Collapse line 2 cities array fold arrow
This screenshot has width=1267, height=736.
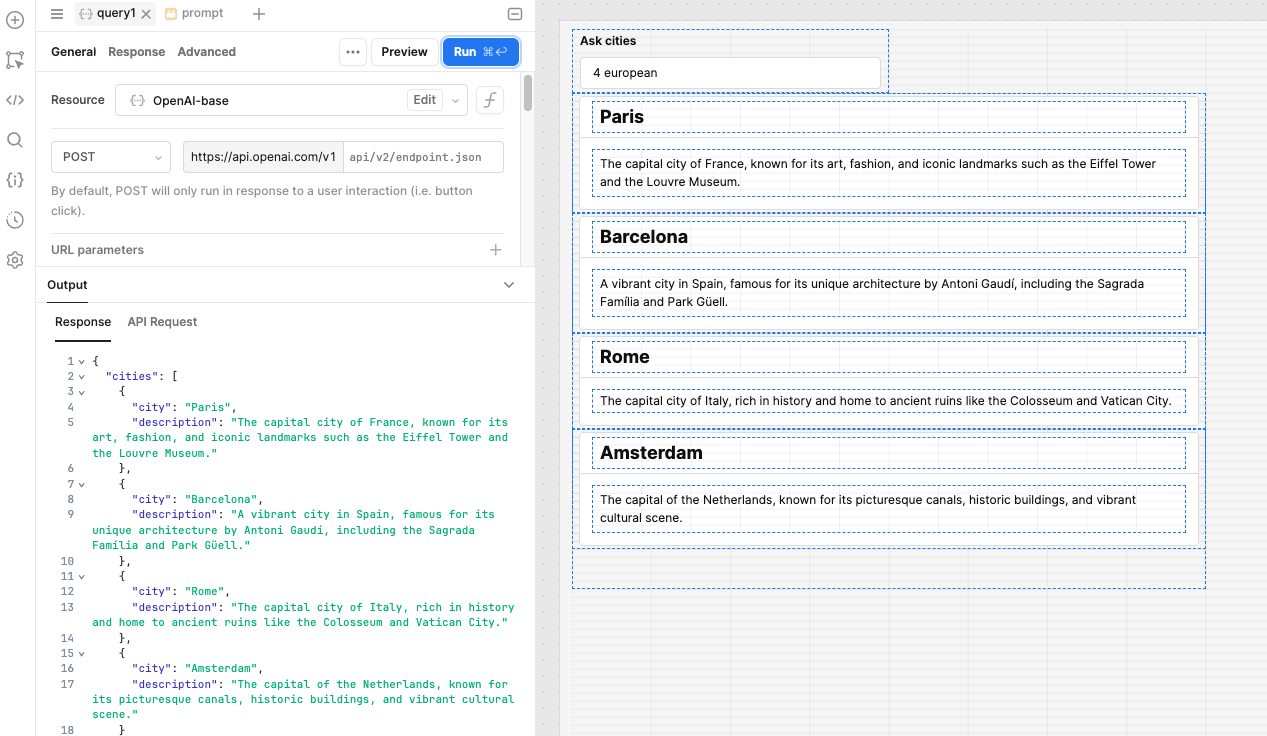coord(81,377)
